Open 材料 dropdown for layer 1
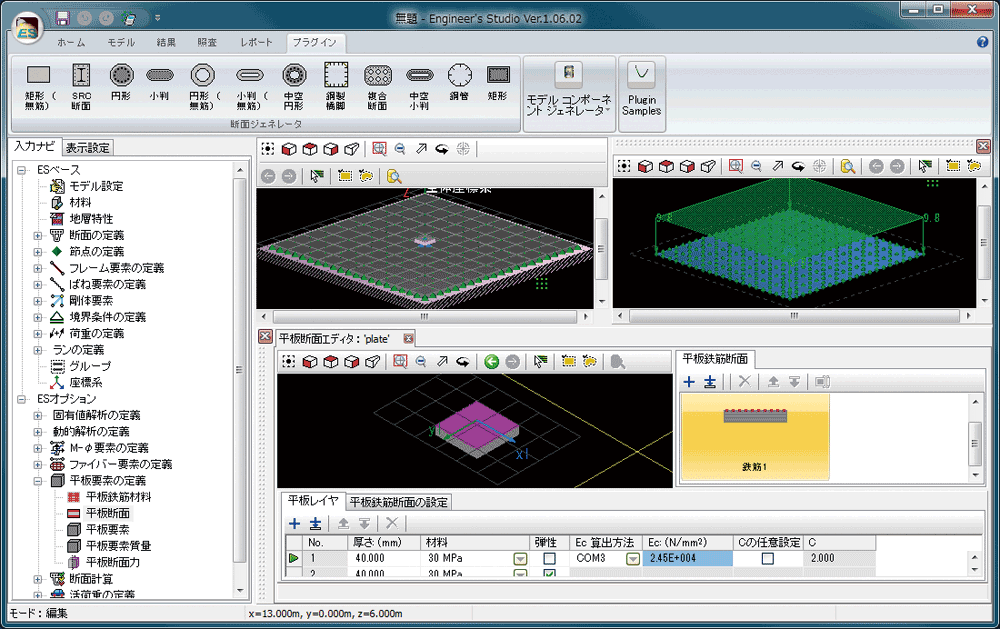Screen dimensions: 1000x629 [520, 559]
